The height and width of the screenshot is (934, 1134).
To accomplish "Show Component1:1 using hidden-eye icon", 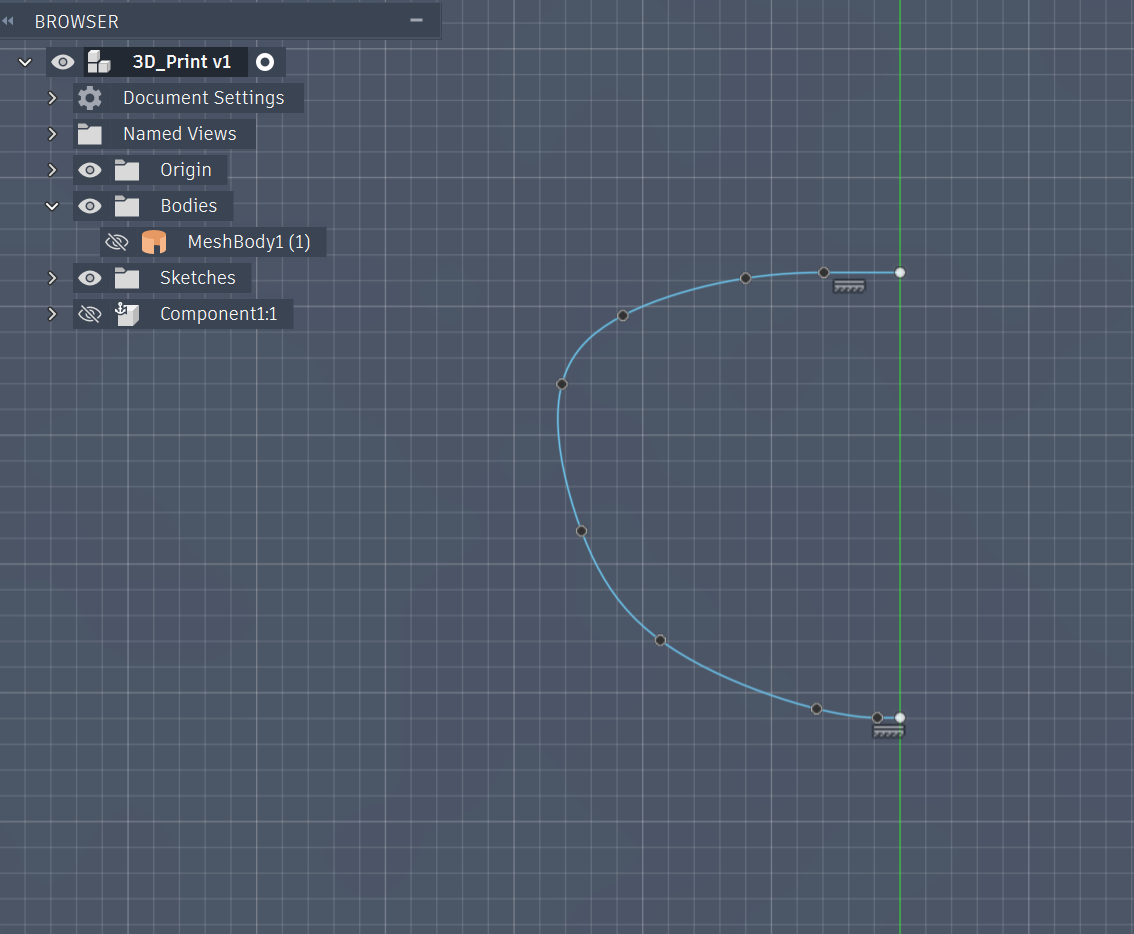I will click(x=90, y=314).
